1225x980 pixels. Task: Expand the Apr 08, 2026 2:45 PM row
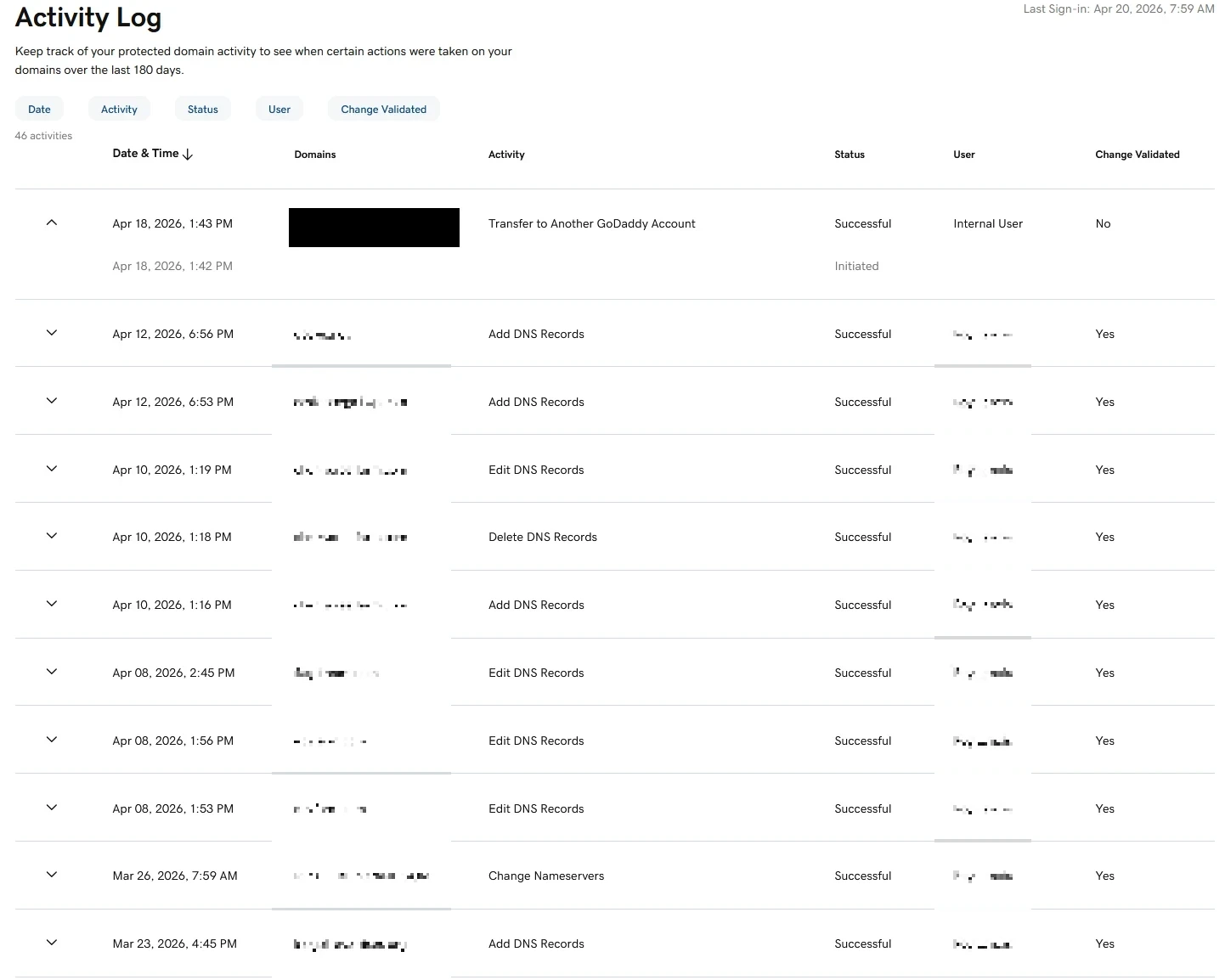pos(52,672)
